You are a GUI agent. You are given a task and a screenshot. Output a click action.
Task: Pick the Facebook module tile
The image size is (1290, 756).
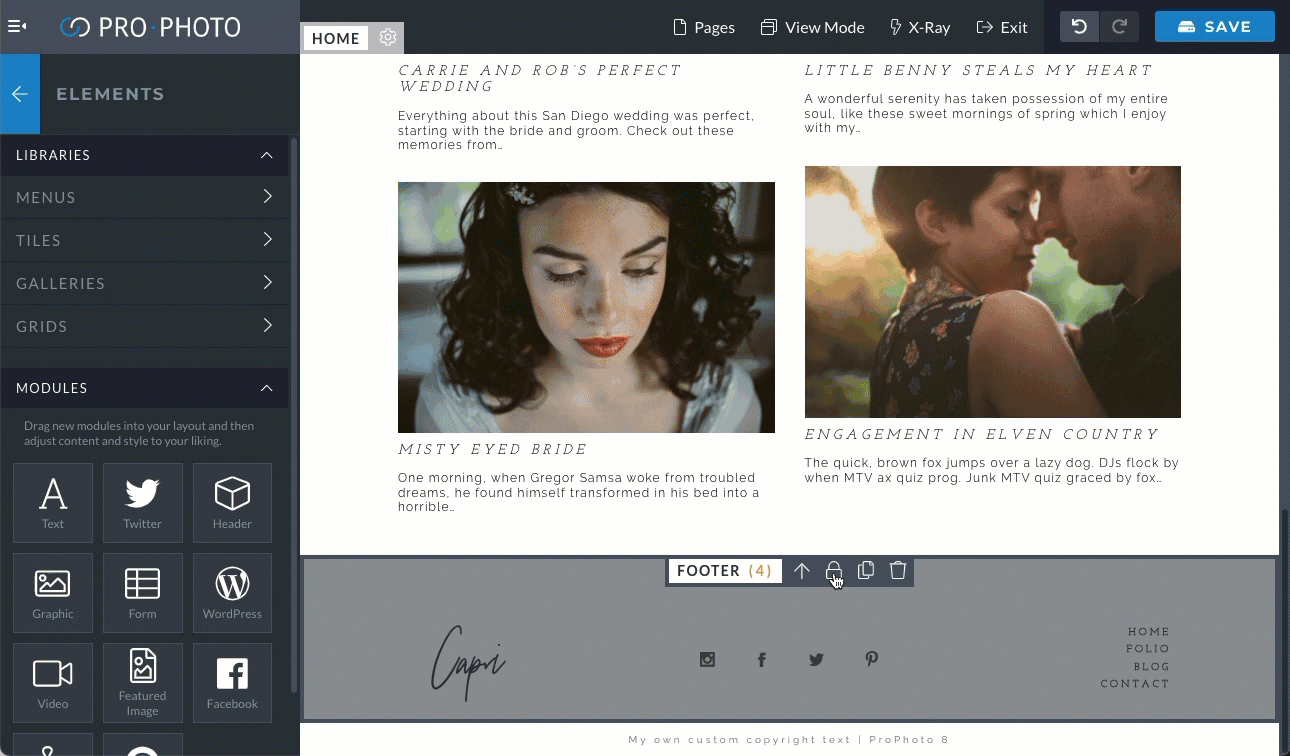232,682
